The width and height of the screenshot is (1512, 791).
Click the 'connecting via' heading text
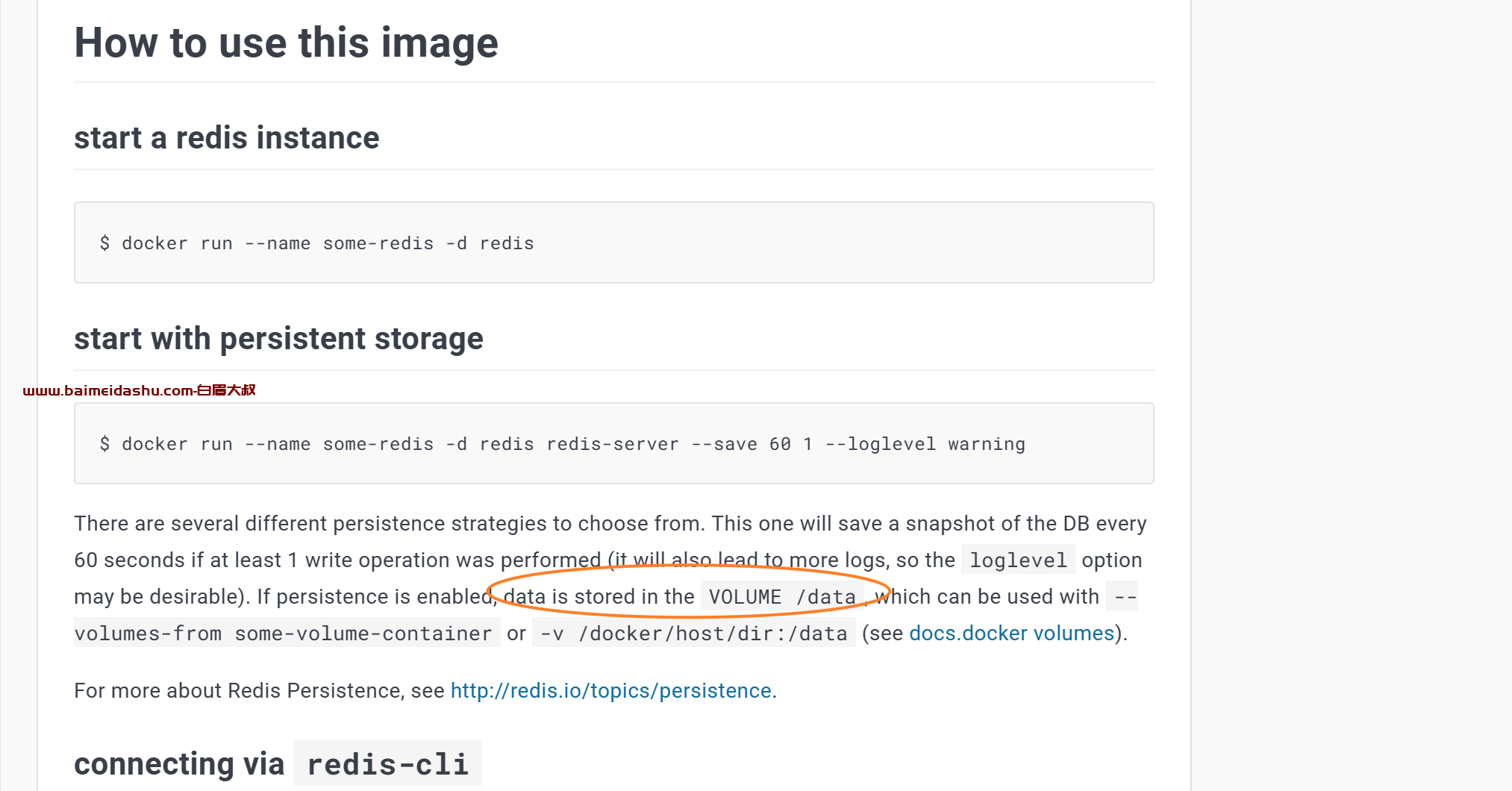click(179, 764)
